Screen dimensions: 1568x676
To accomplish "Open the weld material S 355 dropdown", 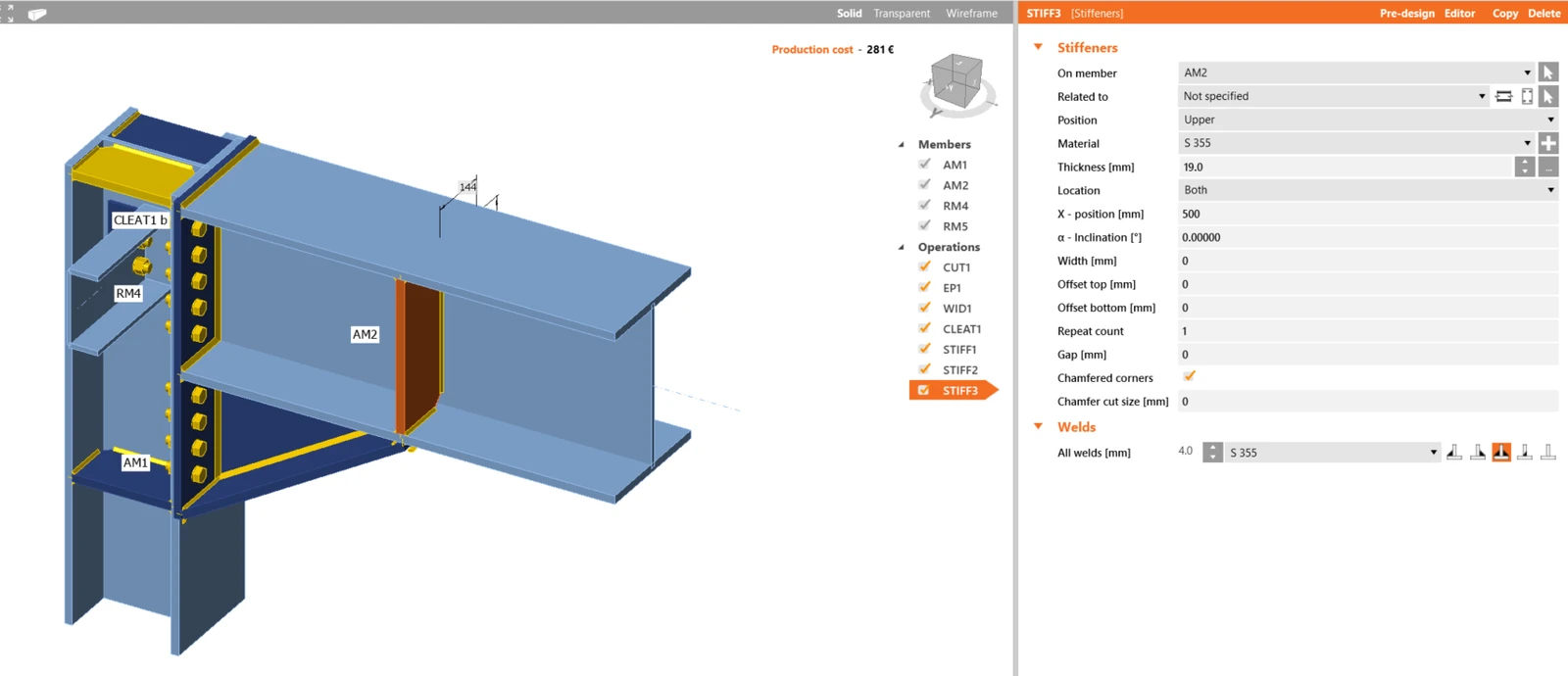I will click(1333, 453).
